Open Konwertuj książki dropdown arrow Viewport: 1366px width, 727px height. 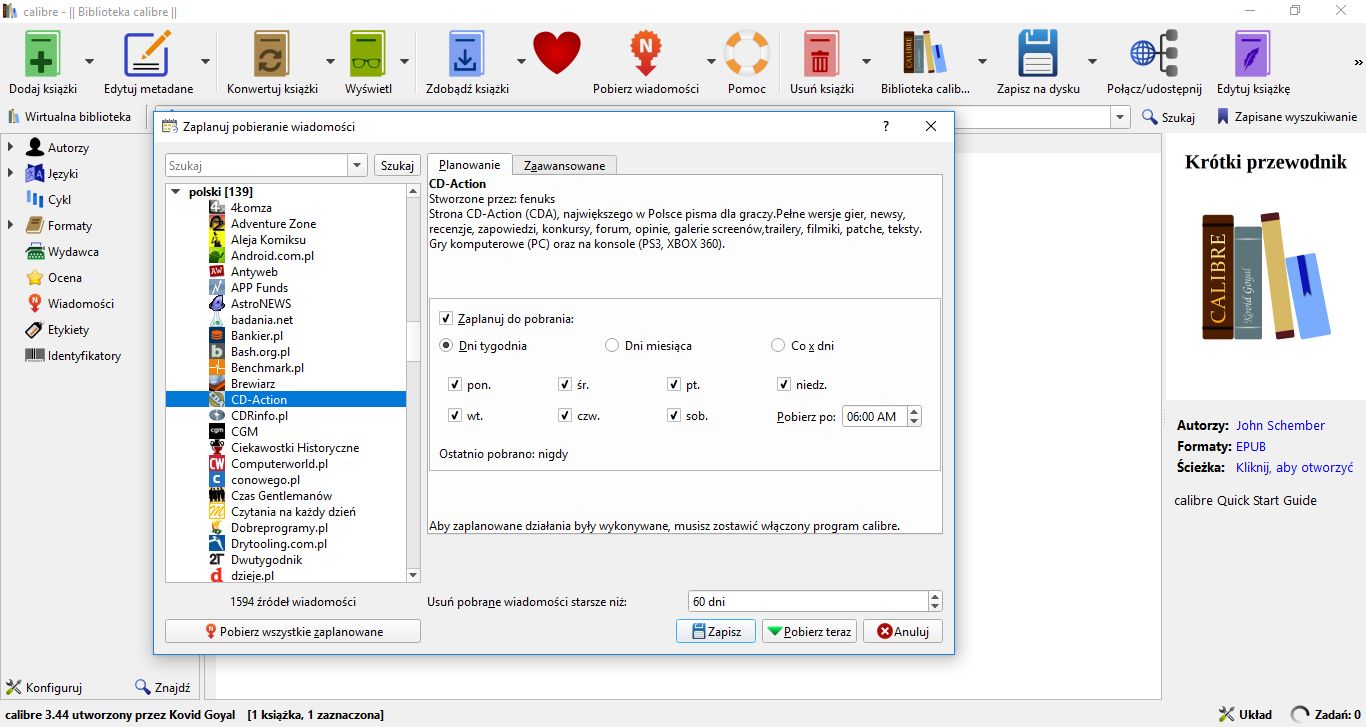[330, 60]
